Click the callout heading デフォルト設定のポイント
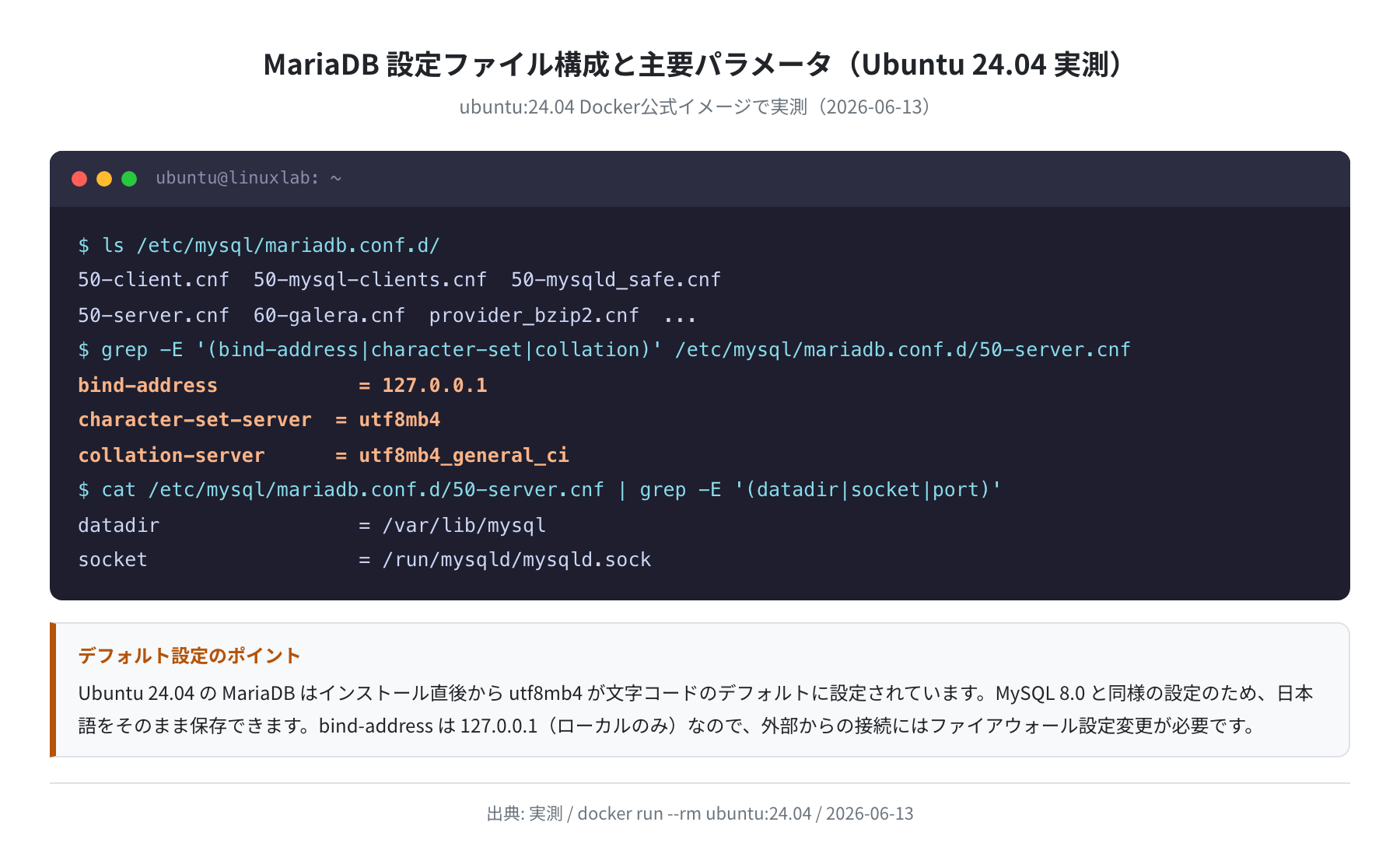This screenshot has height=857, width=1400. point(189,656)
